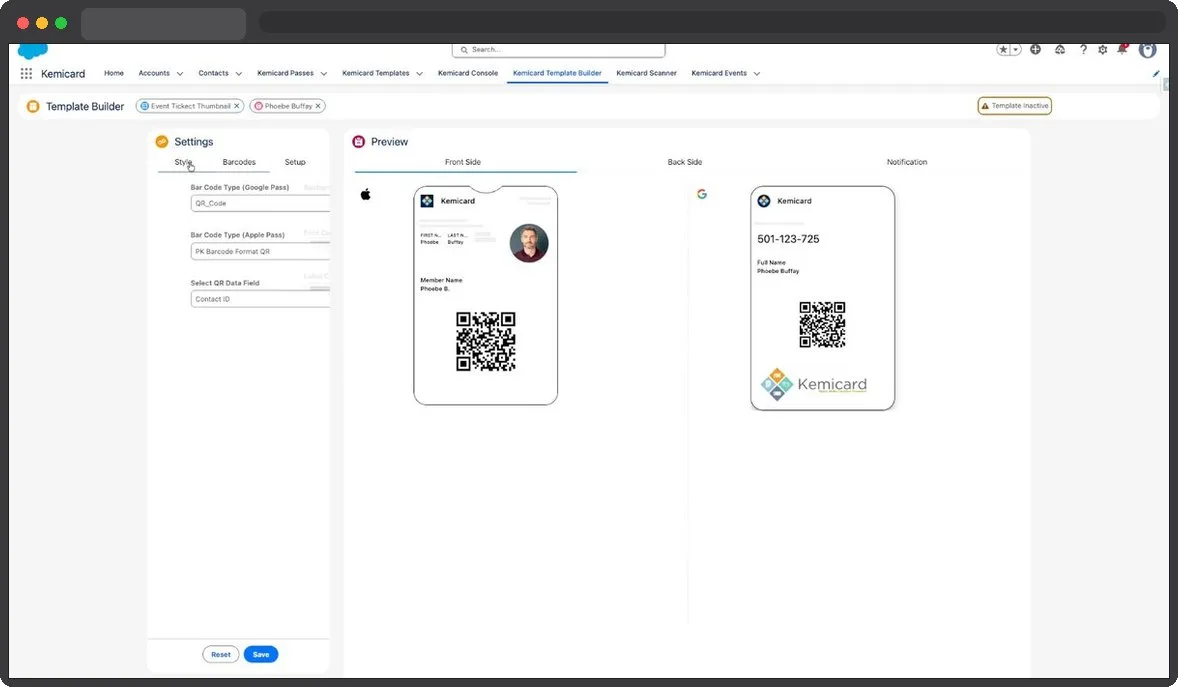Viewport: 1178px width, 687px height.
Task: Expand the Contacts menu chevron
Action: (x=238, y=74)
